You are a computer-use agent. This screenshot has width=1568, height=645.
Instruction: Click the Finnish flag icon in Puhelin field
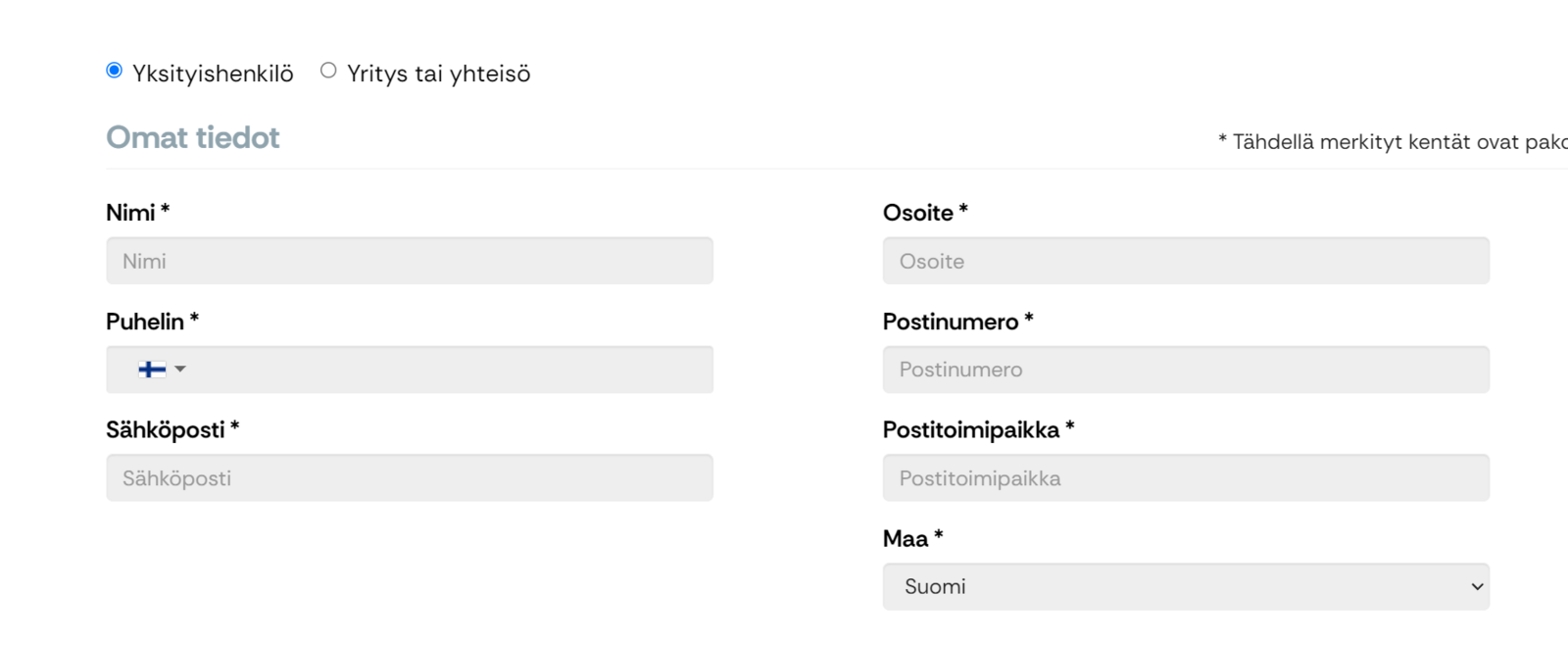pyautogui.click(x=152, y=370)
